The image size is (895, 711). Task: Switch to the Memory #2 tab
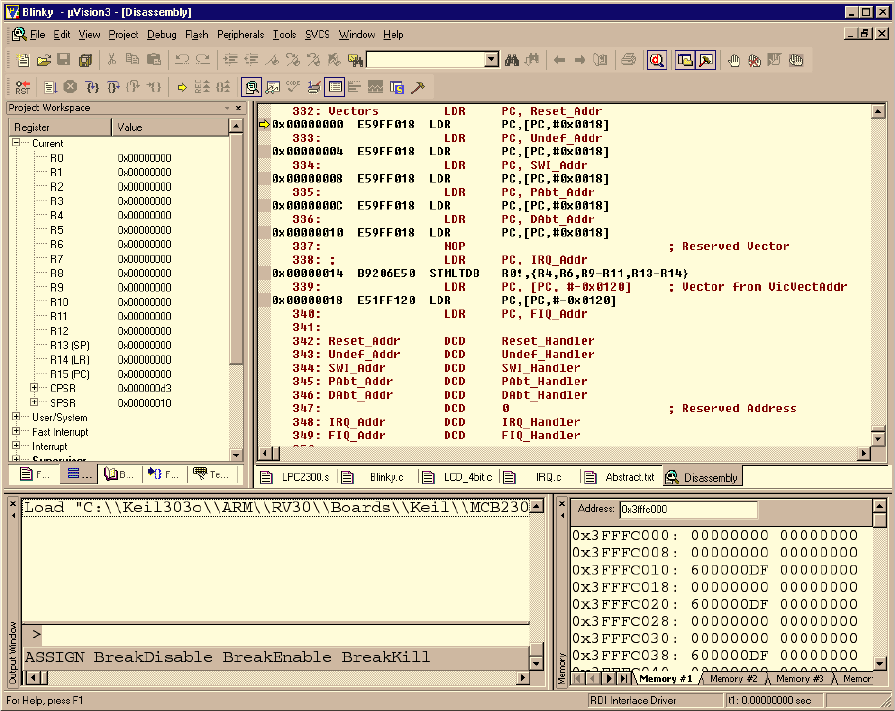(733, 678)
